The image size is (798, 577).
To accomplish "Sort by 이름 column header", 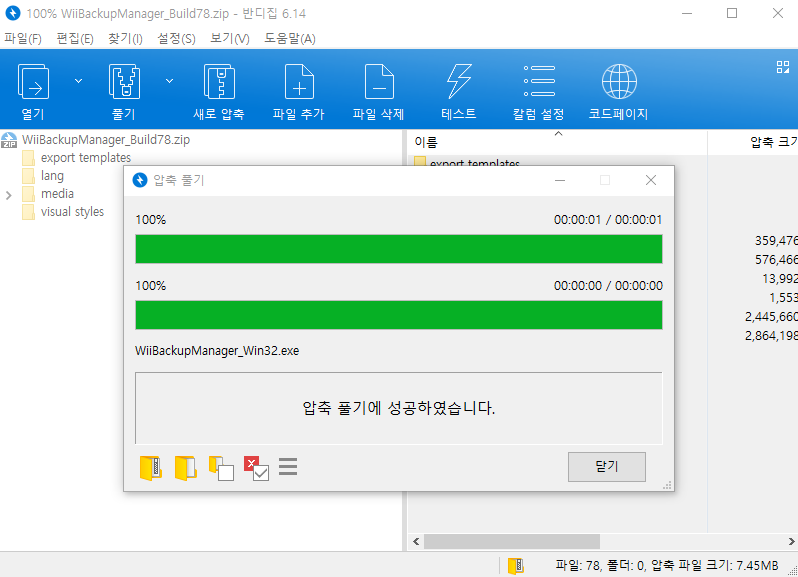I will tap(426, 142).
